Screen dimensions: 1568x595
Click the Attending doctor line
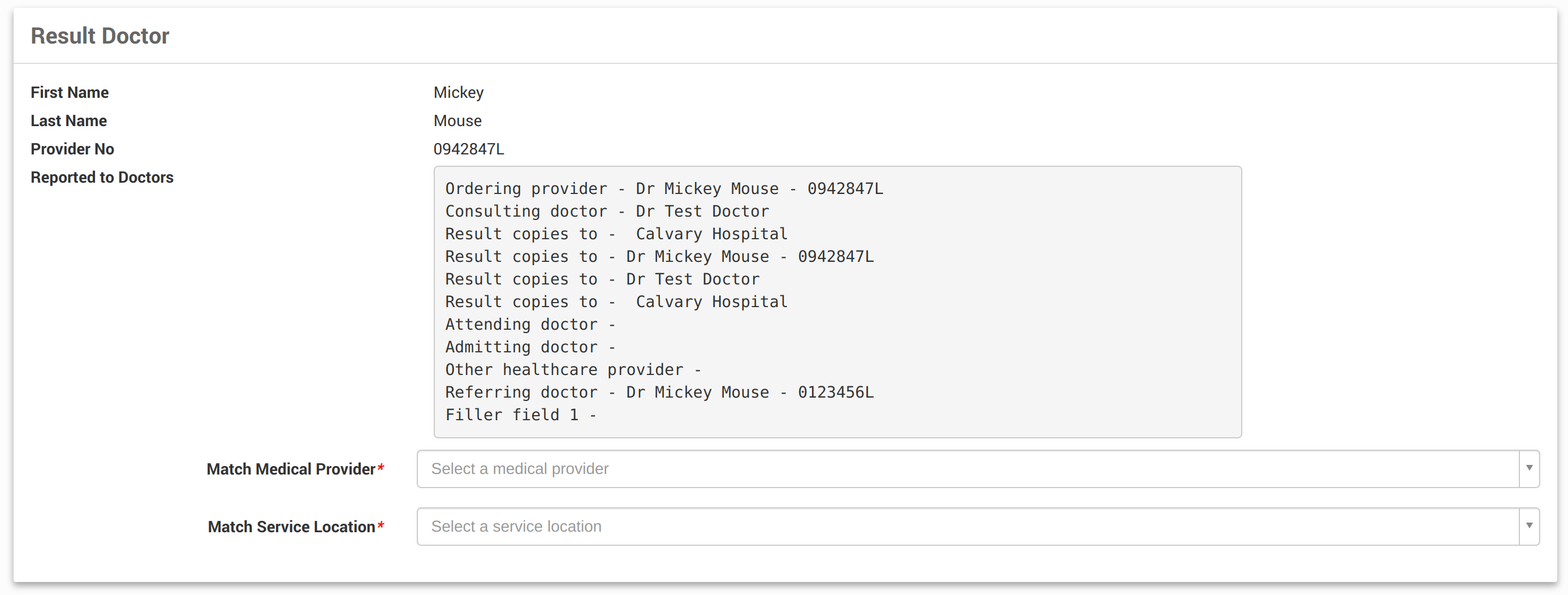click(530, 325)
